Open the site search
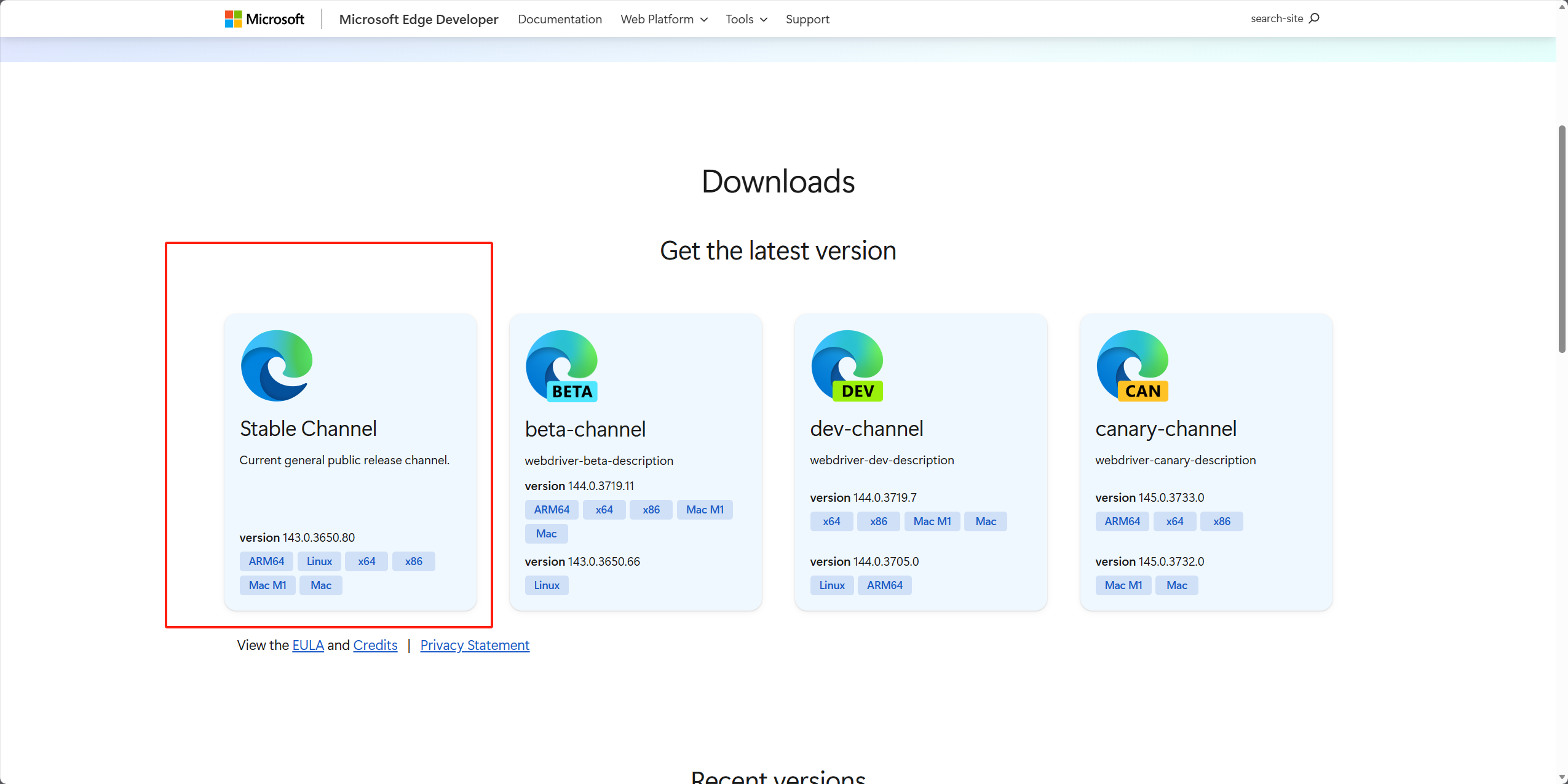The height and width of the screenshot is (784, 1568). 1285,18
